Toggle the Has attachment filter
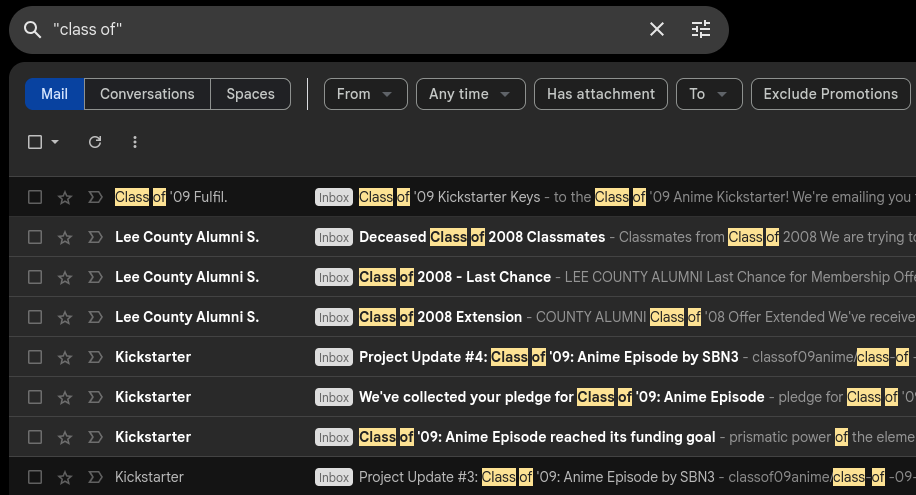 pos(601,94)
